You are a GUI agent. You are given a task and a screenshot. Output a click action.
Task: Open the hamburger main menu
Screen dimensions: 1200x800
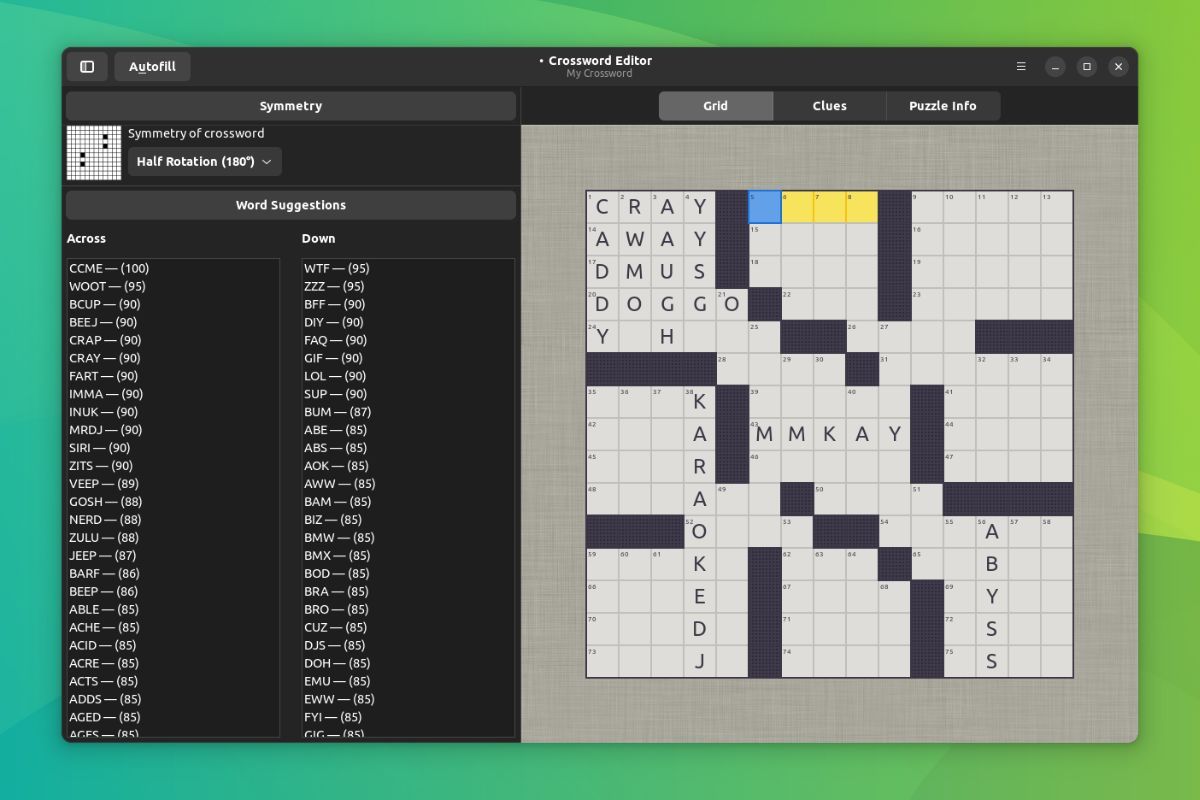click(1020, 66)
